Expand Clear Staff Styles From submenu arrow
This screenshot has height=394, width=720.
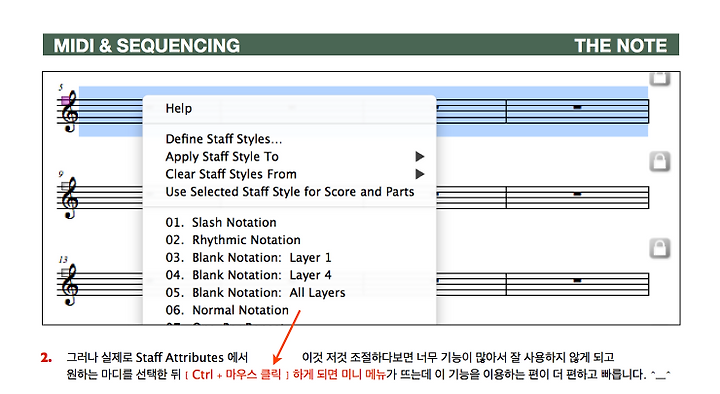(x=419, y=174)
